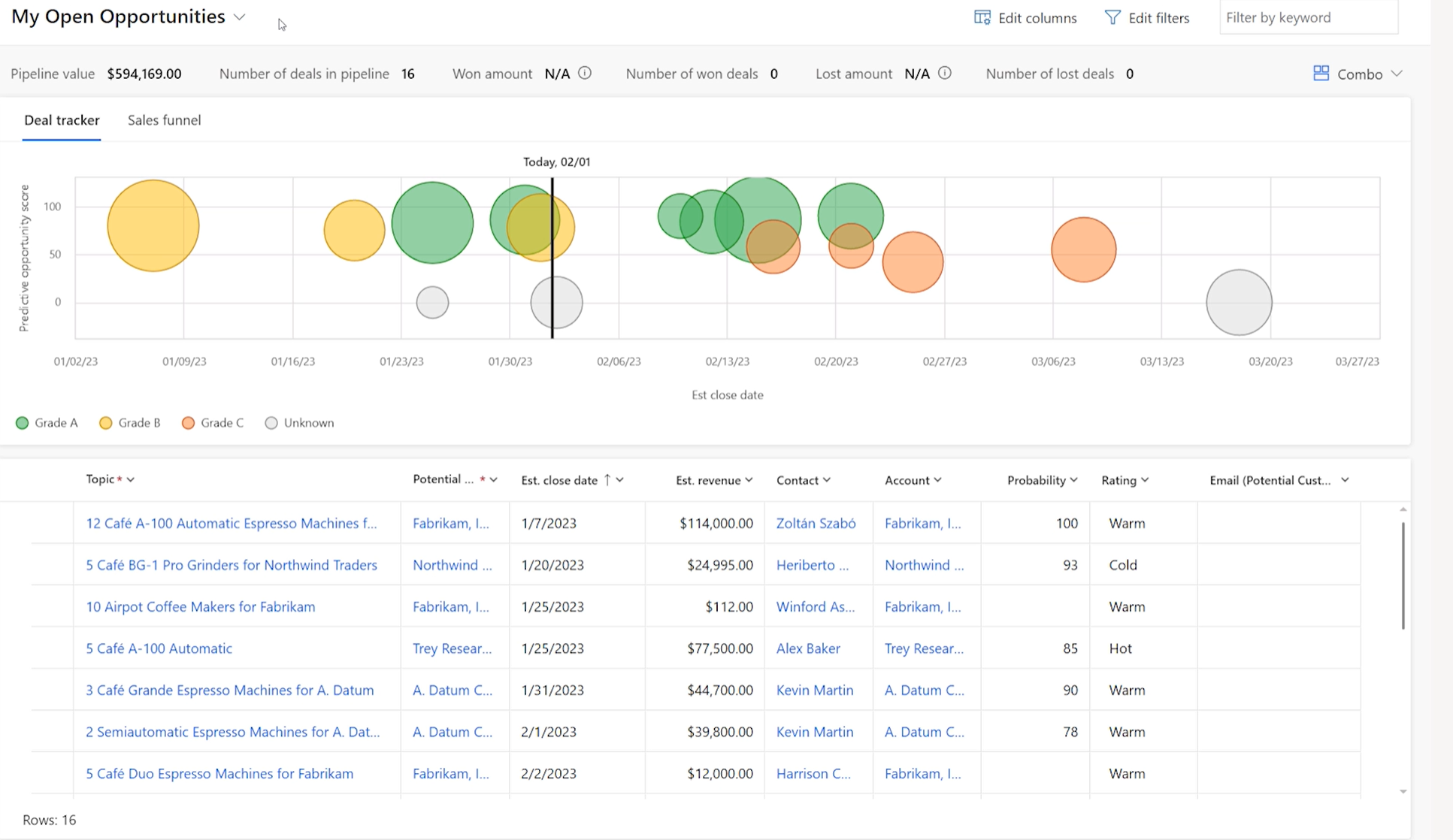The image size is (1453, 840).
Task: Open Northwind potential customer link
Action: 453,565
